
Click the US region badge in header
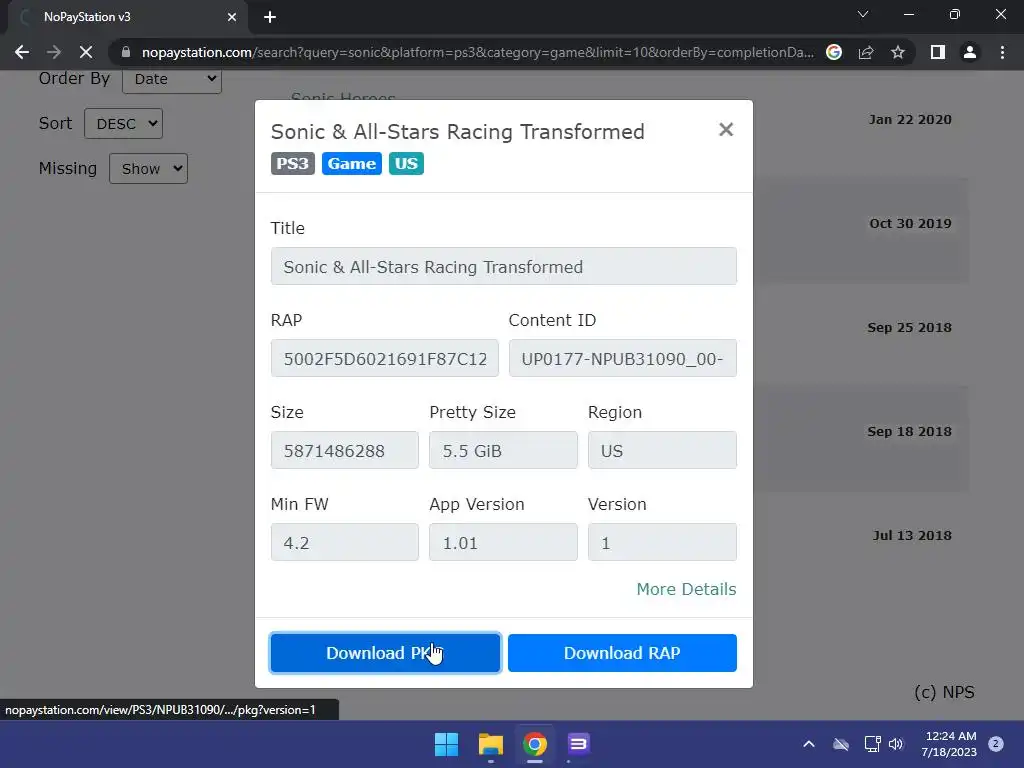(406, 163)
